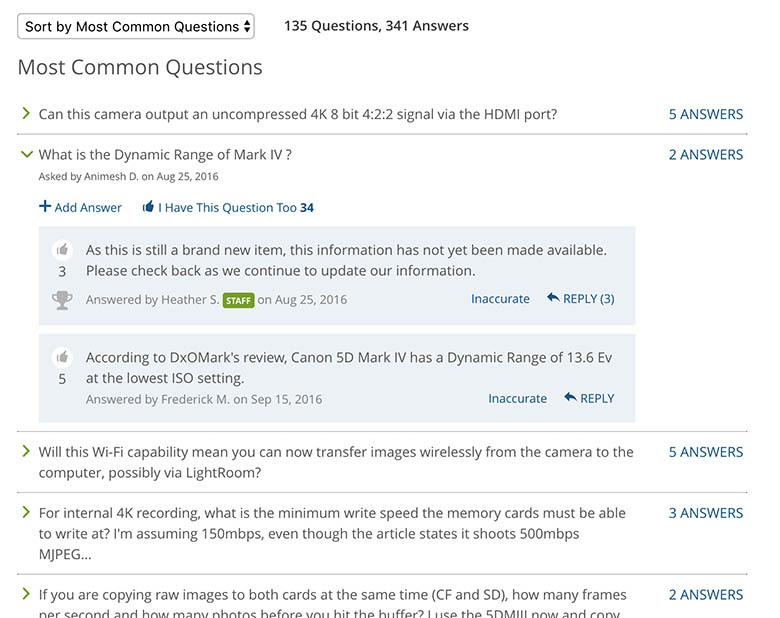Viewport: 780px width, 618px height.
Task: Open 2 ANSWERS link for Dynamic Range question
Action: click(705, 154)
